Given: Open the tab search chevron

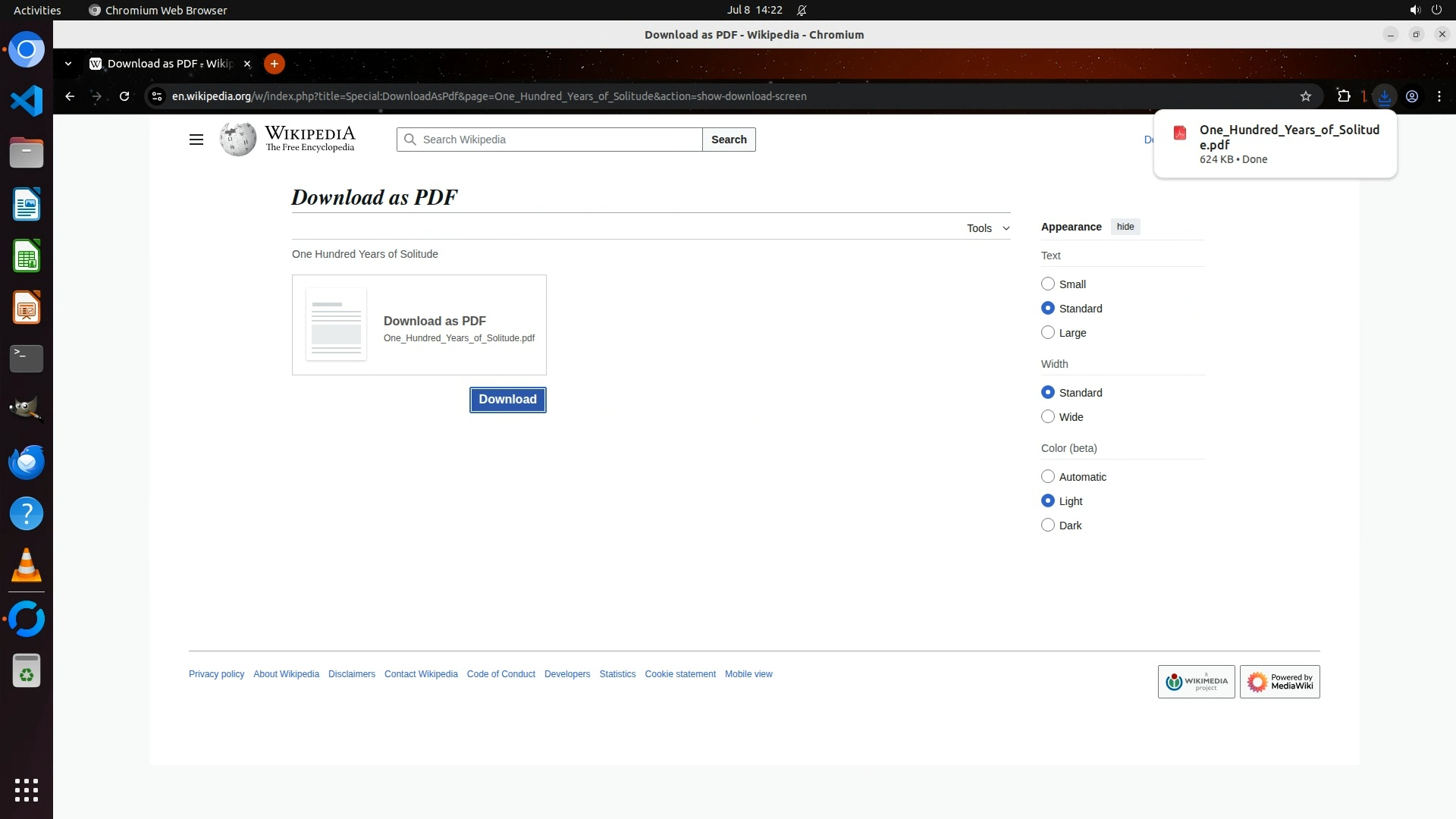Looking at the screenshot, I should (x=68, y=64).
